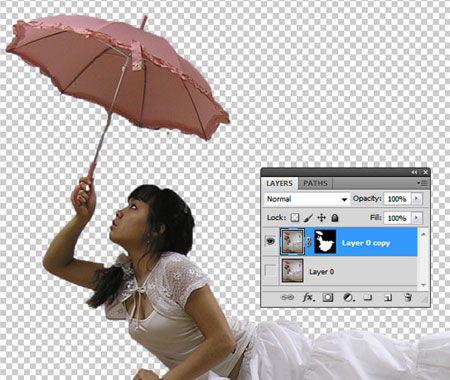Viewport: 450px width, 380px height.
Task: Open the layer style fx menu
Action: 308,297
